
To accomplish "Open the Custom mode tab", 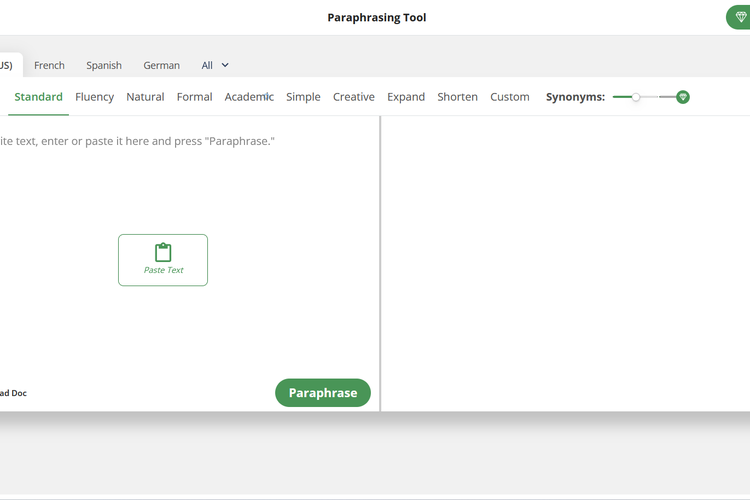I will point(509,97).
